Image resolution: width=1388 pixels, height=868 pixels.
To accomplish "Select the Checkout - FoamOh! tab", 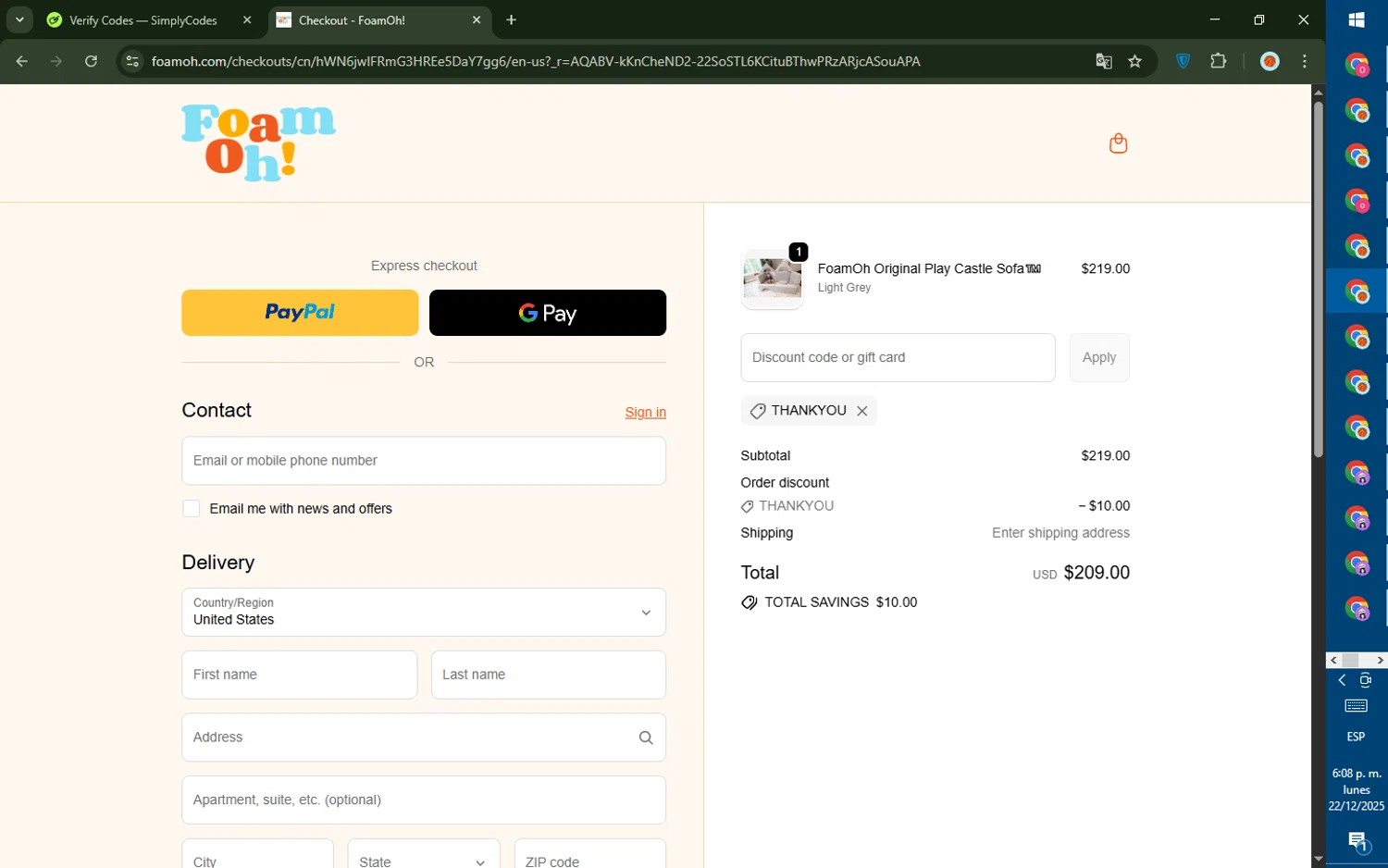I will tap(379, 19).
